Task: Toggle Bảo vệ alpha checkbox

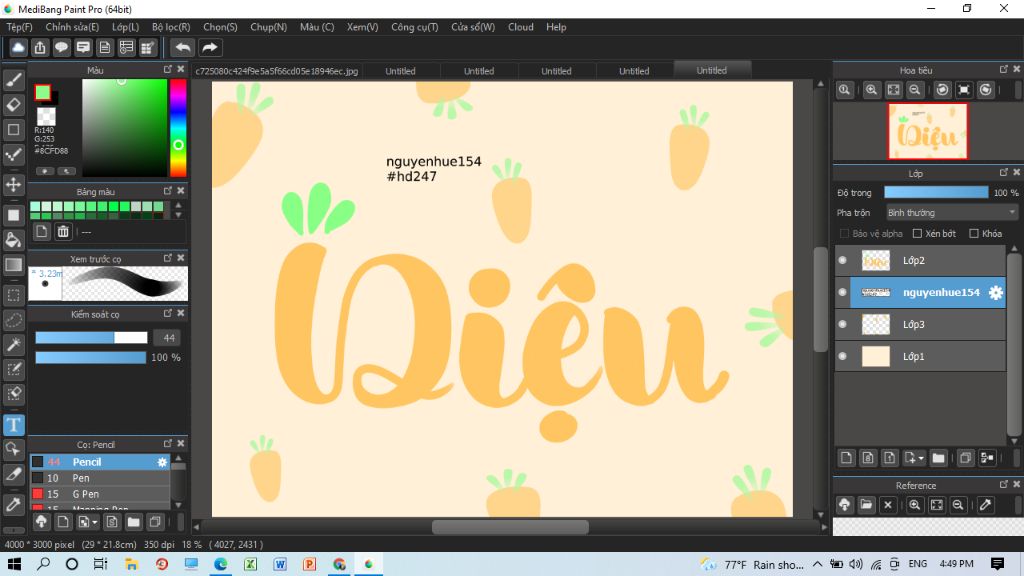Action: tap(844, 233)
